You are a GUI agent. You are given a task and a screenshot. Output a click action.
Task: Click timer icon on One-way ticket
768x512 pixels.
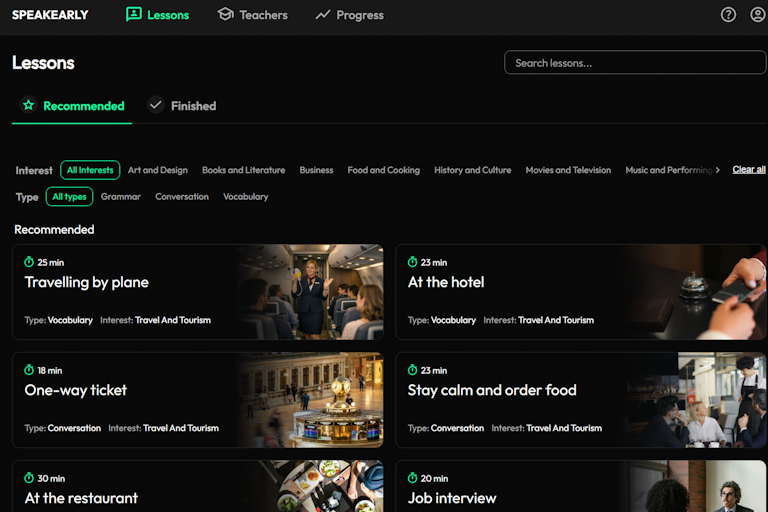coord(29,370)
